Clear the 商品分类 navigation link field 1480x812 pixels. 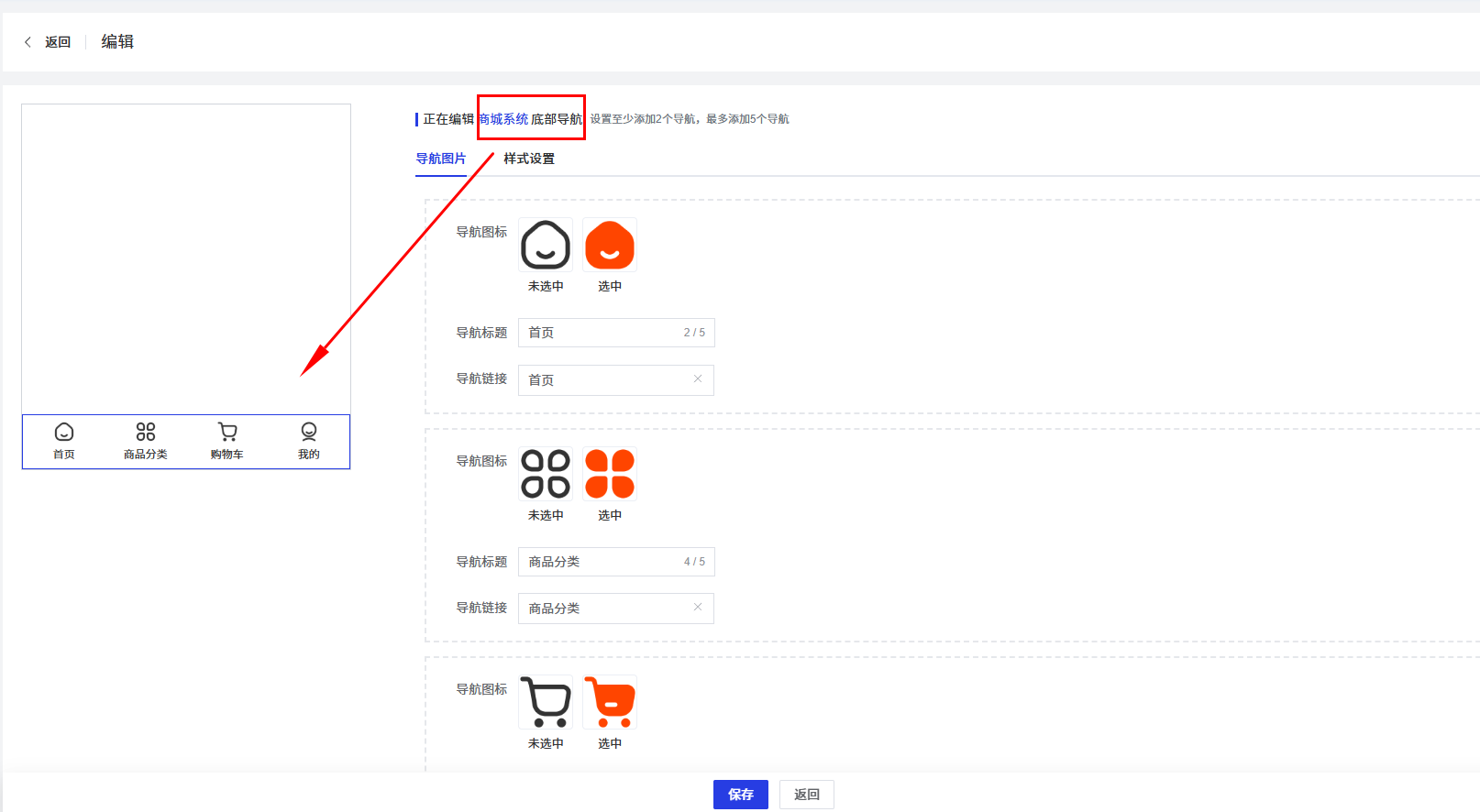(698, 607)
